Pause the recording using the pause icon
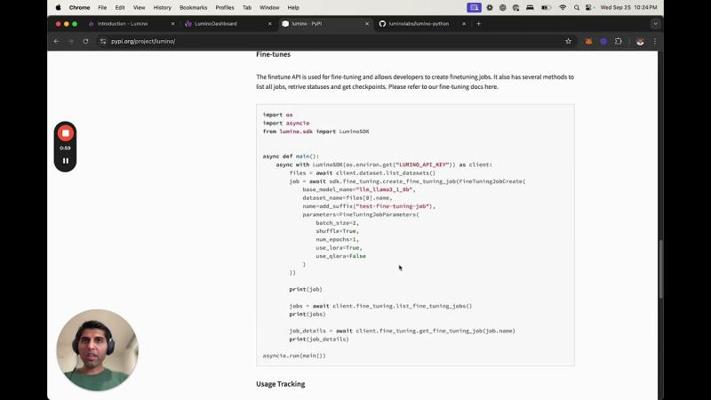This screenshot has width=711, height=400. pyautogui.click(x=65, y=160)
